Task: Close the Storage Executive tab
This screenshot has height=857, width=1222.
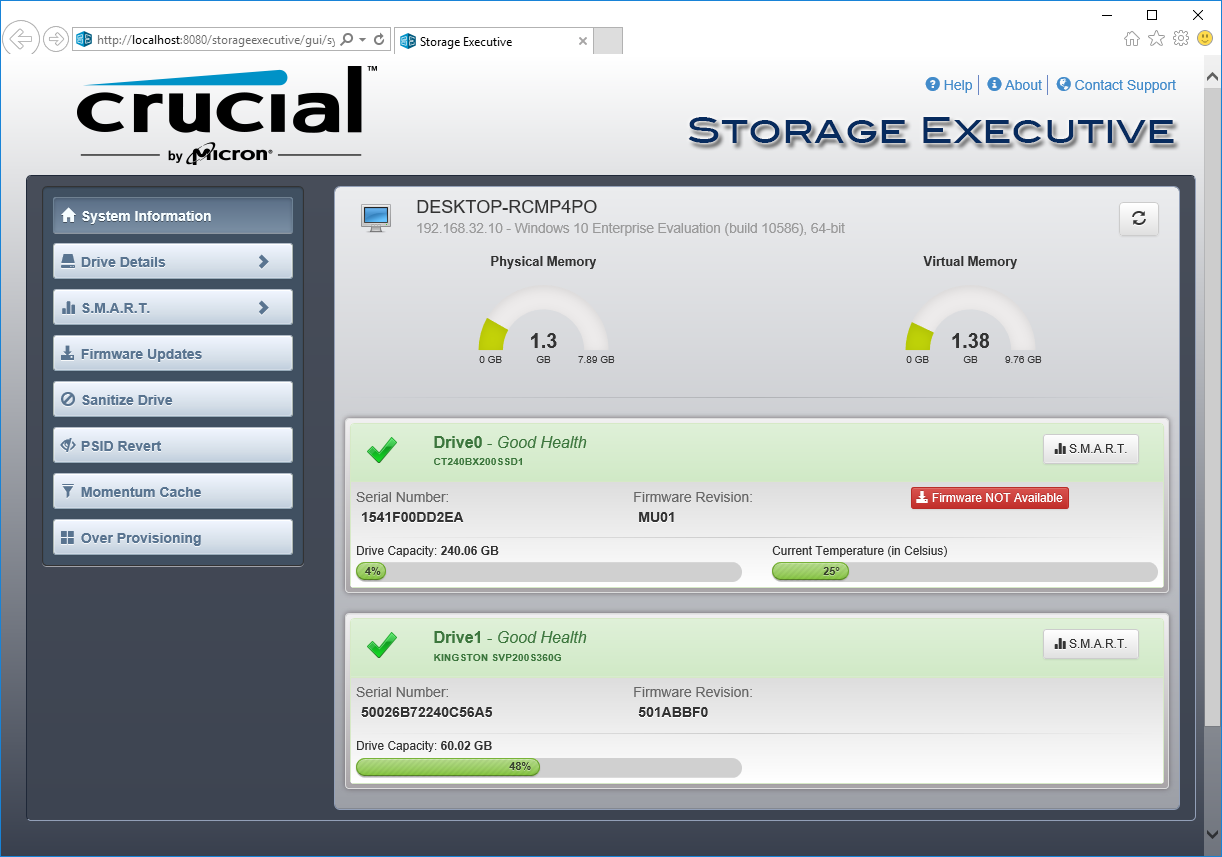Action: pos(583,41)
